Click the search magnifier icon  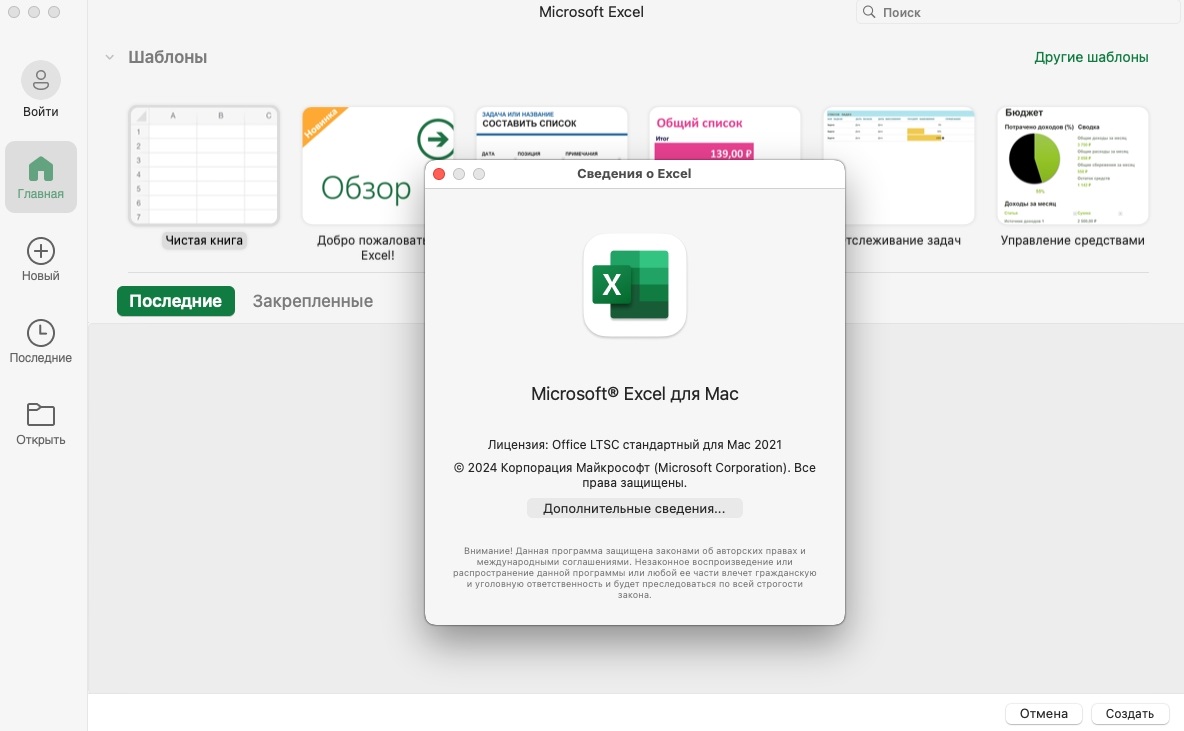pyautogui.click(x=869, y=12)
